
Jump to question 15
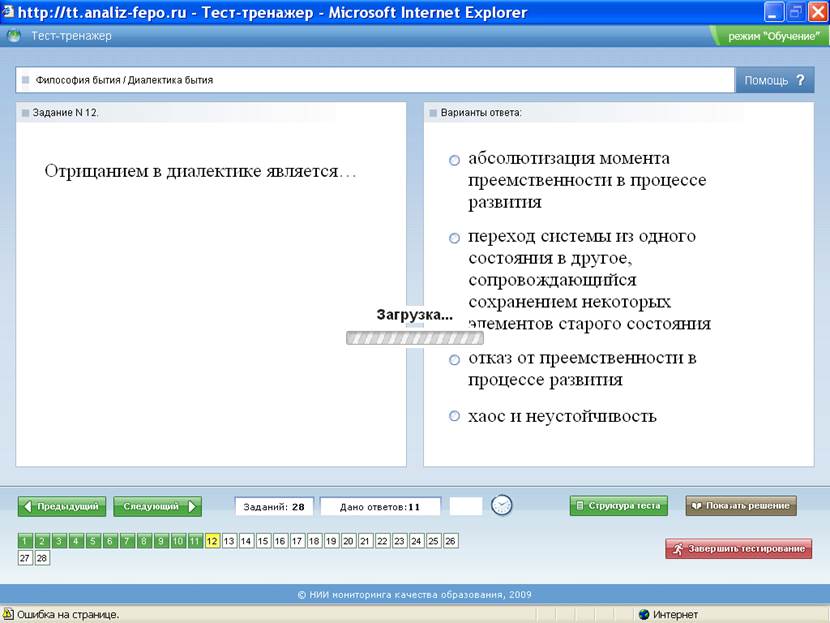pyautogui.click(x=263, y=541)
